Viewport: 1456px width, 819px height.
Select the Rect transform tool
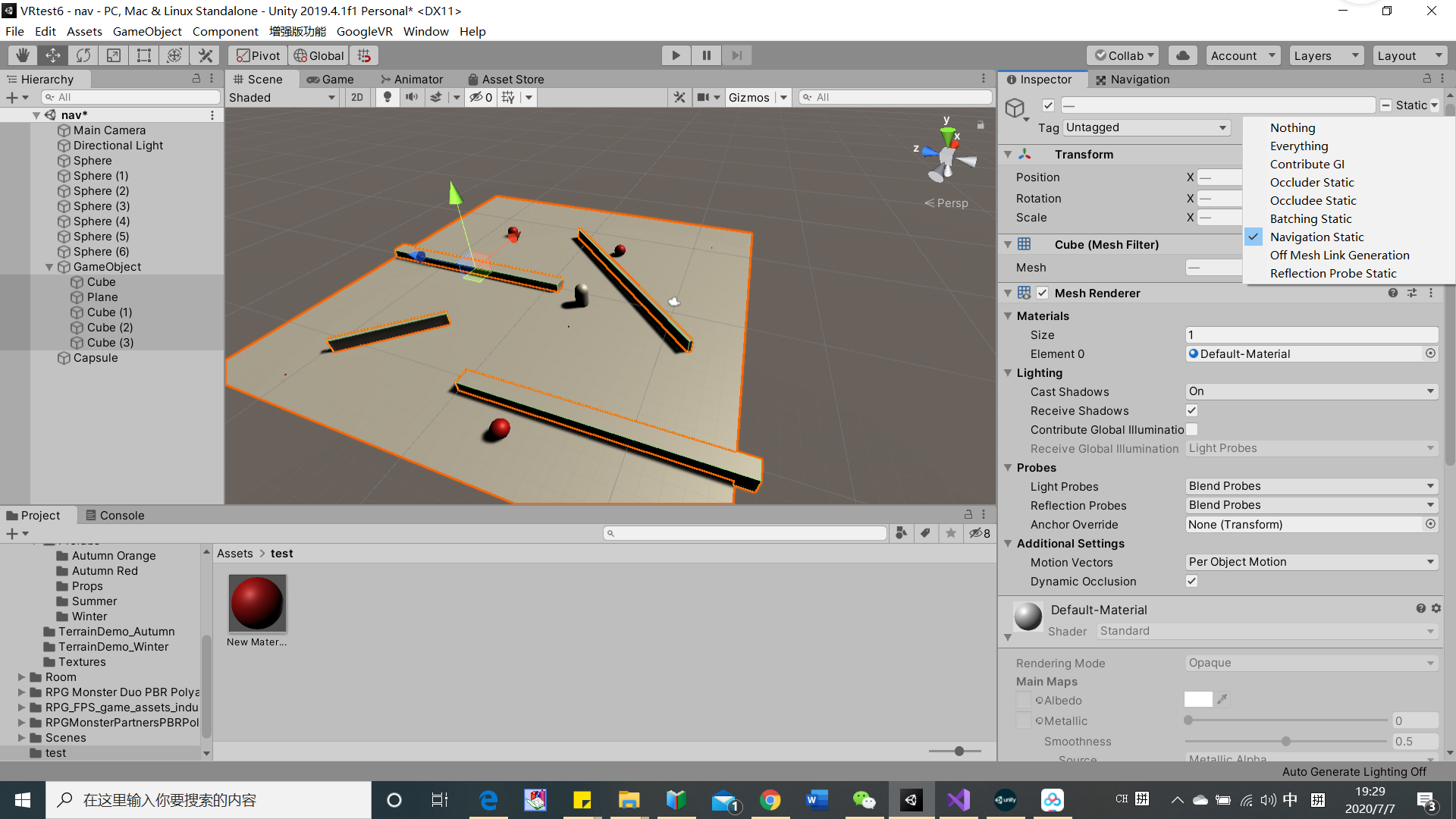click(x=144, y=55)
